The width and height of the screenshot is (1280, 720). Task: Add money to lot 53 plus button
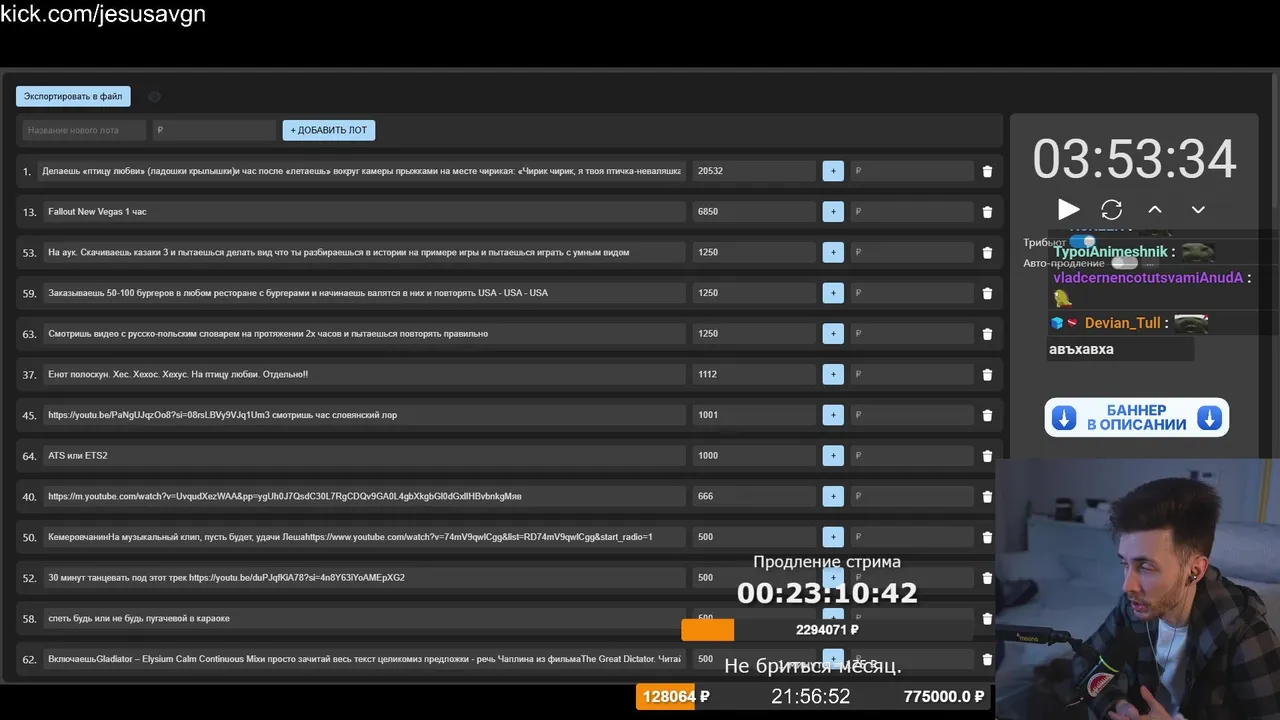833,253
